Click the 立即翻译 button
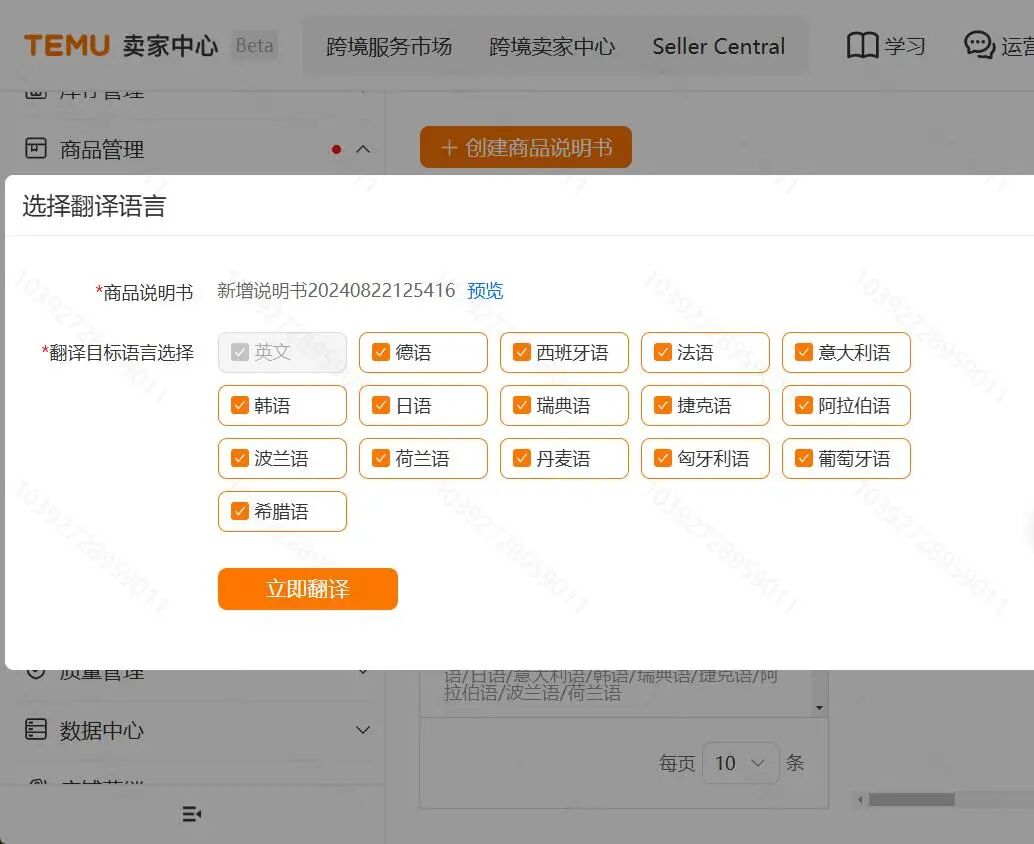Screen dimensions: 1034x844 tap(307, 589)
